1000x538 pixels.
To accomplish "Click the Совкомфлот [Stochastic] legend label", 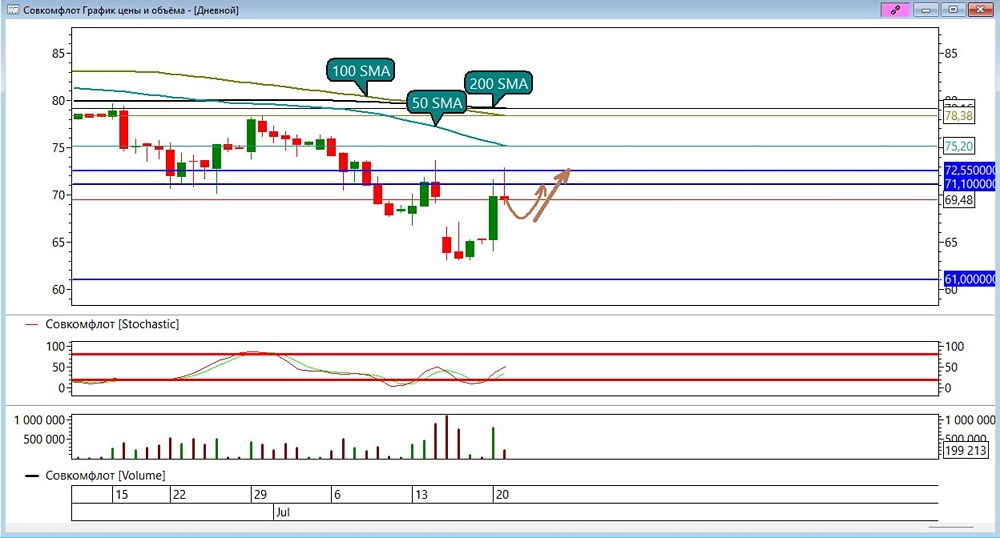I will [112, 324].
